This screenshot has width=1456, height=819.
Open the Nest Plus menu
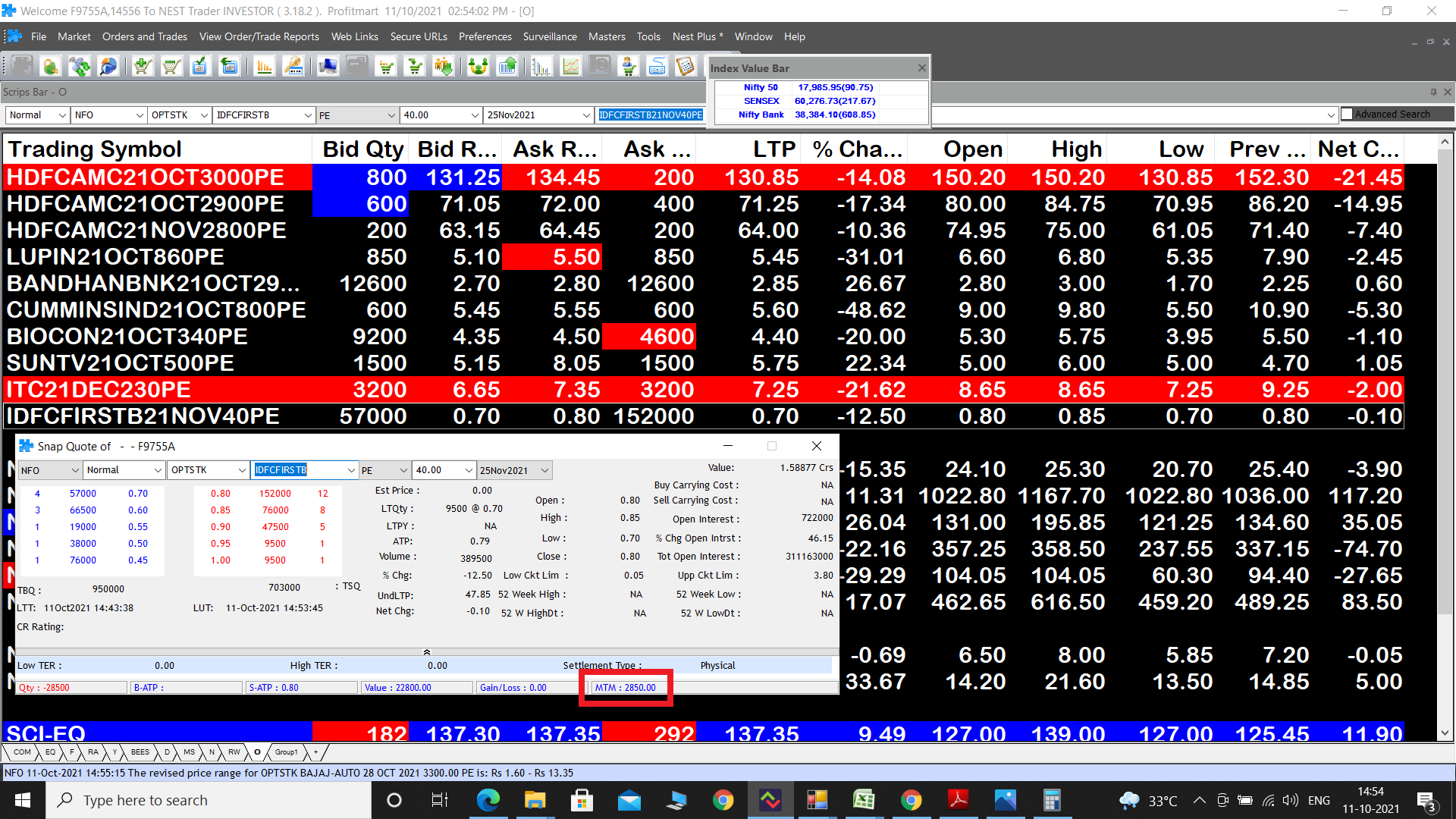(x=698, y=36)
